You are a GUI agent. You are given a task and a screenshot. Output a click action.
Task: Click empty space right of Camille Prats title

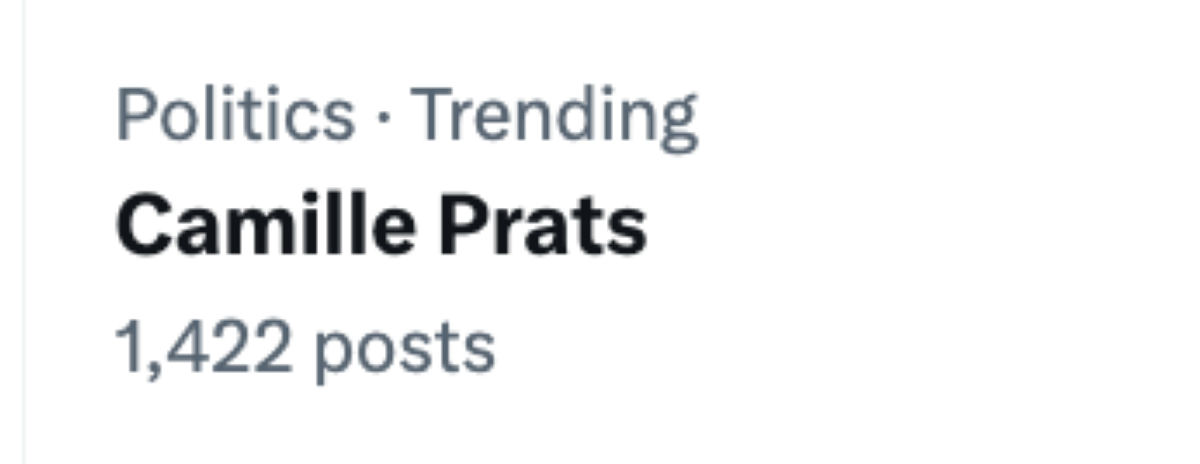(x=900, y=228)
